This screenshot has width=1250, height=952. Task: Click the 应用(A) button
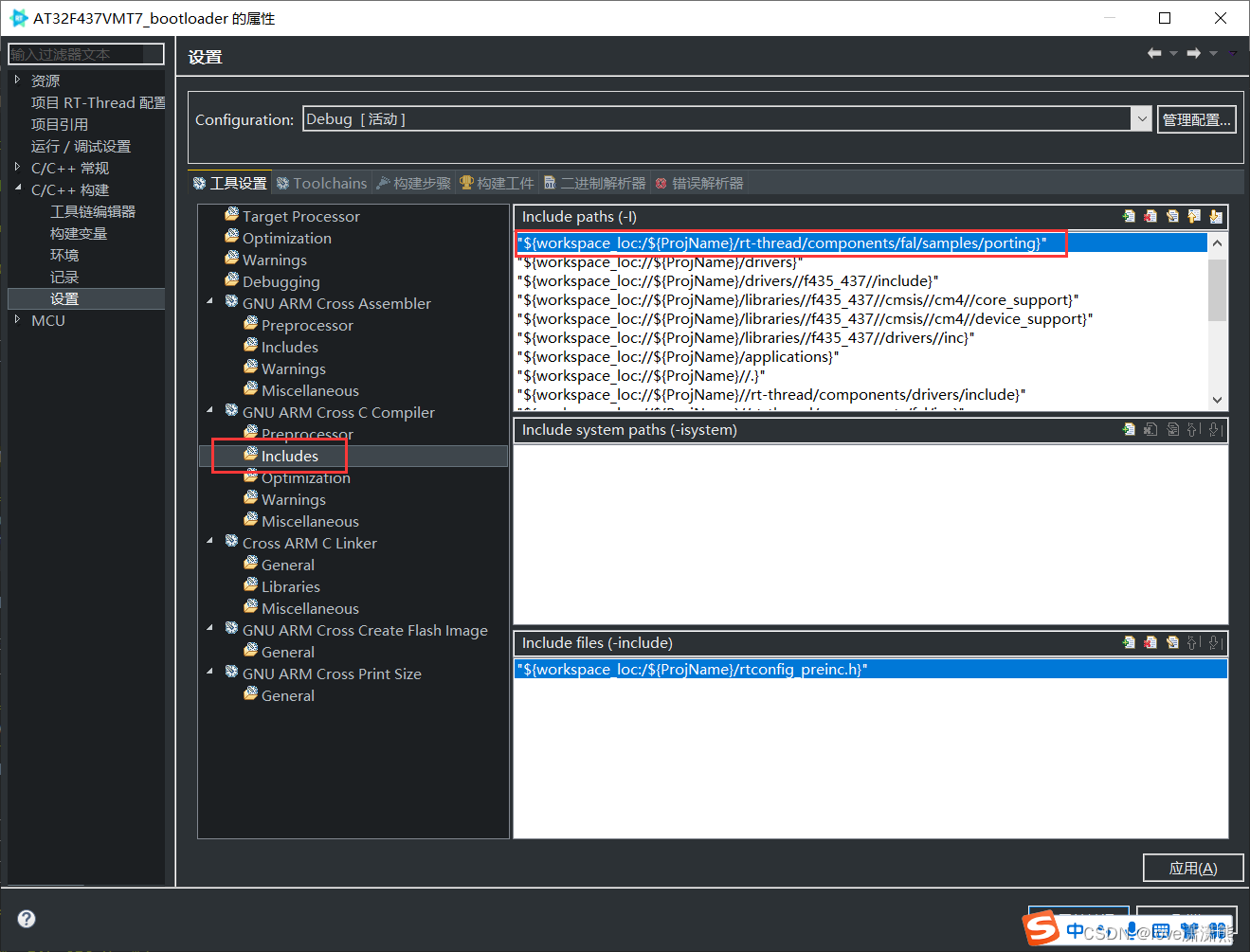click(1193, 868)
